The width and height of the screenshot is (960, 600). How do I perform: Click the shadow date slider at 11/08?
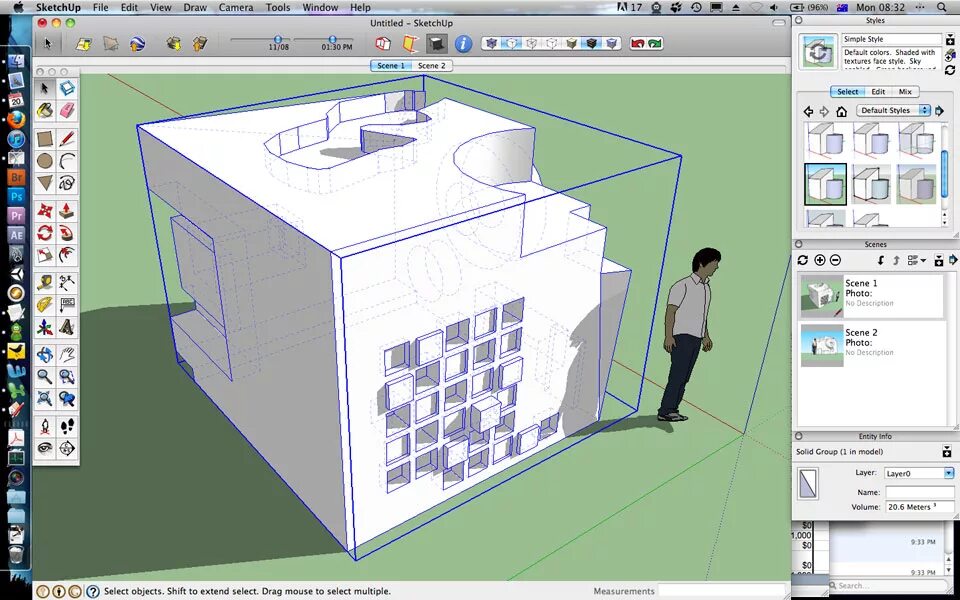coord(278,39)
